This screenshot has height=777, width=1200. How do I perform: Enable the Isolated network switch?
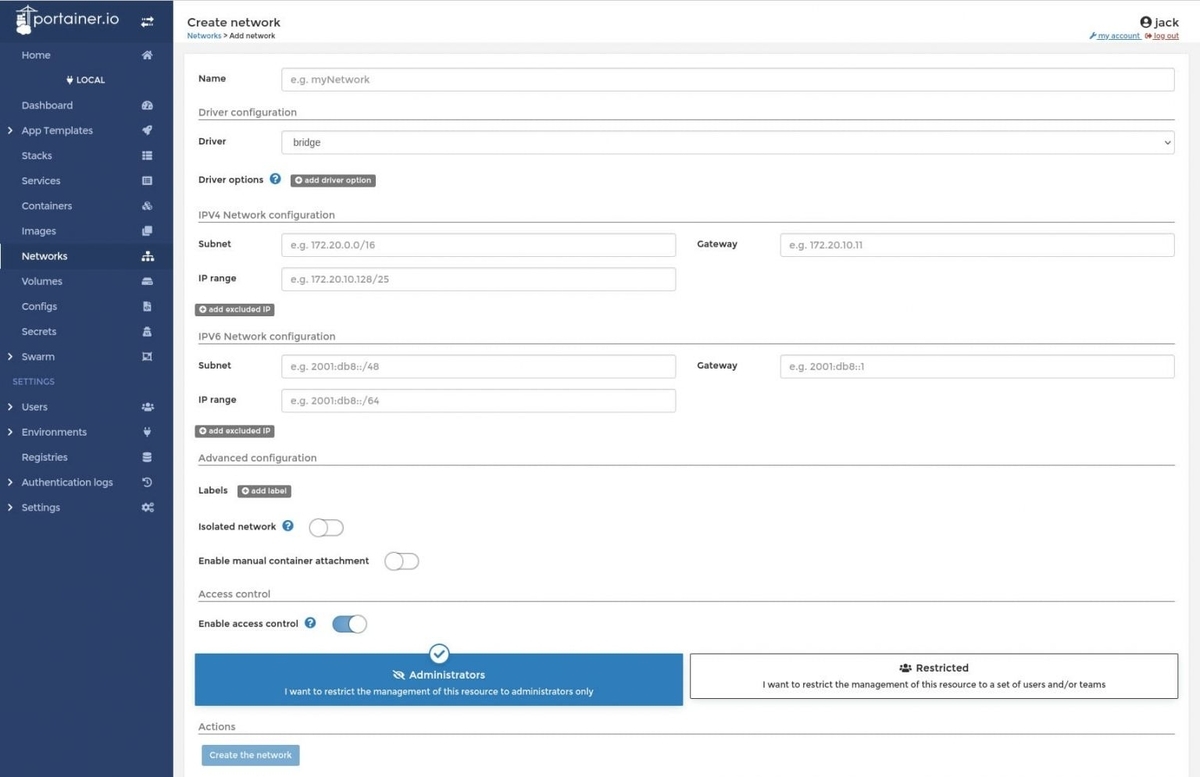325,527
